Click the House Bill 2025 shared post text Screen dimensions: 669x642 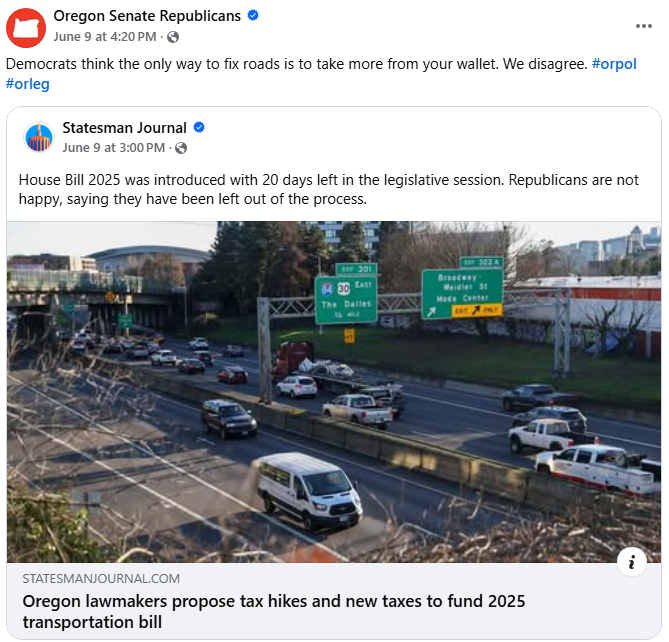tap(329, 189)
